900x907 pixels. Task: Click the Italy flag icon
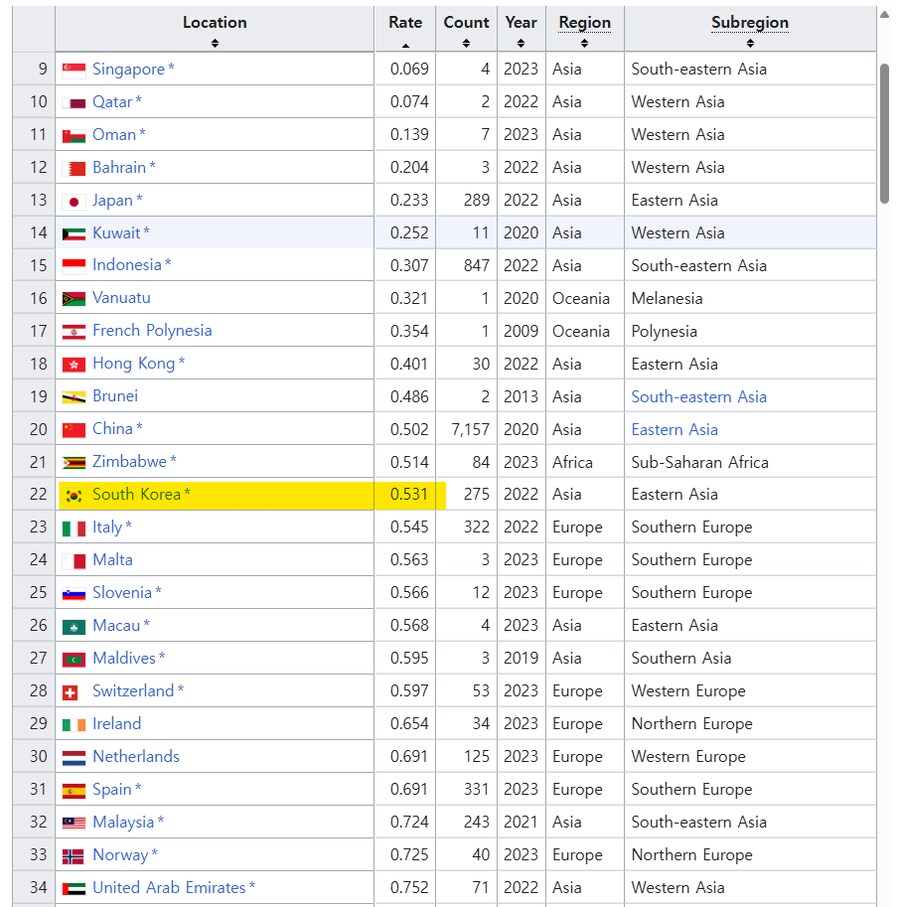click(x=73, y=527)
